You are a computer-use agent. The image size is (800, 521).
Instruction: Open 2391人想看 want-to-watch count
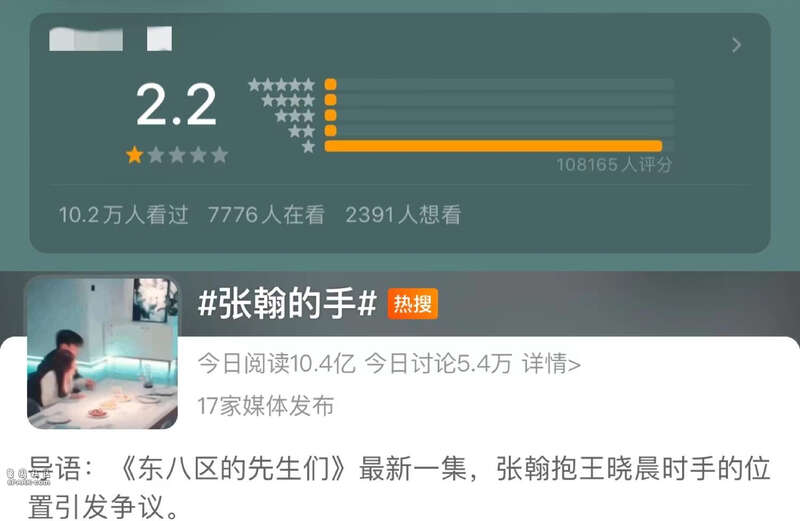tap(403, 215)
